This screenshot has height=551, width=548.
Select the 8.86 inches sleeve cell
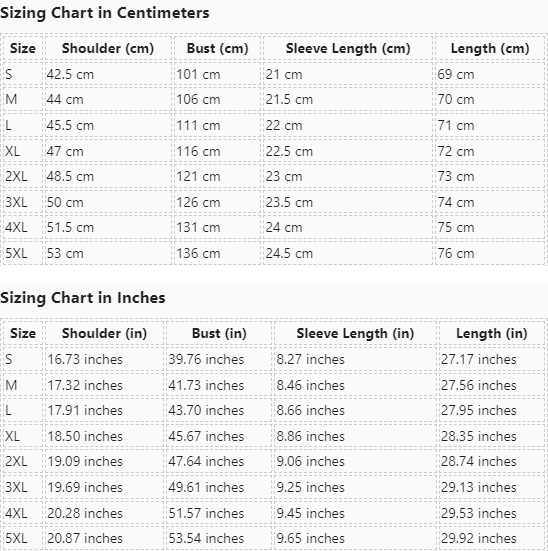pyautogui.click(x=355, y=436)
